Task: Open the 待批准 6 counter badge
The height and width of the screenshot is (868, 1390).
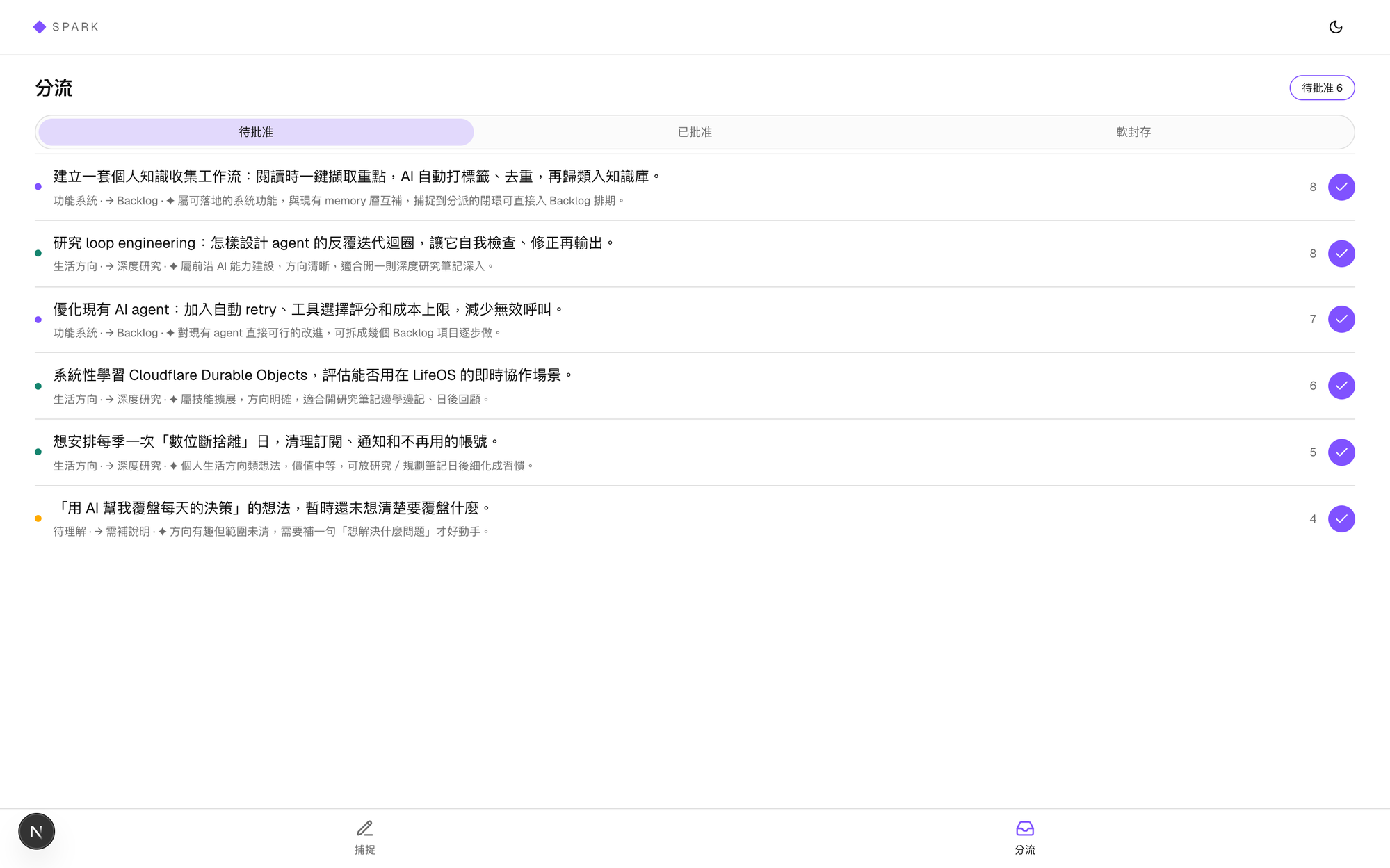Action: tap(1322, 88)
